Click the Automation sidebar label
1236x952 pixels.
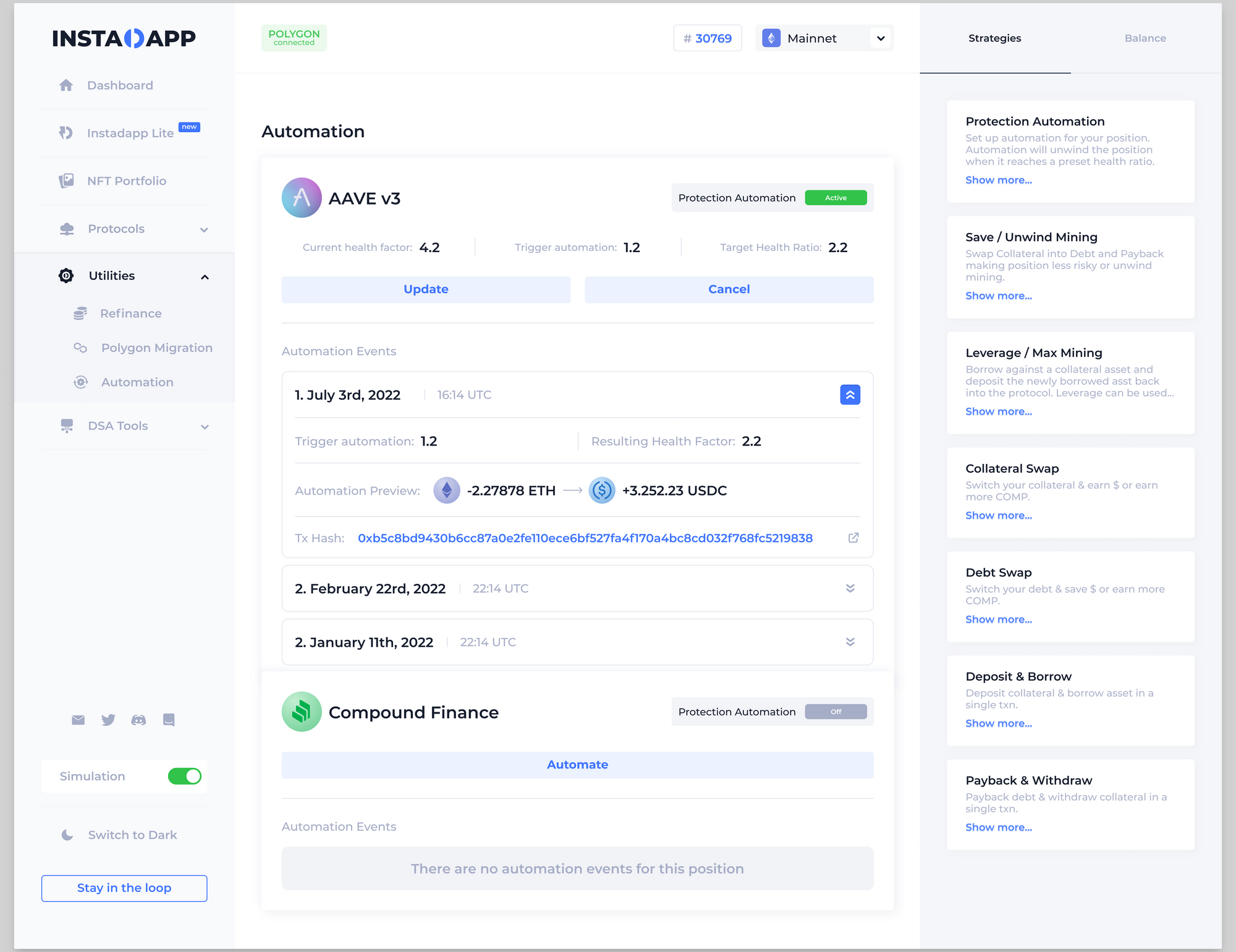[x=137, y=382]
